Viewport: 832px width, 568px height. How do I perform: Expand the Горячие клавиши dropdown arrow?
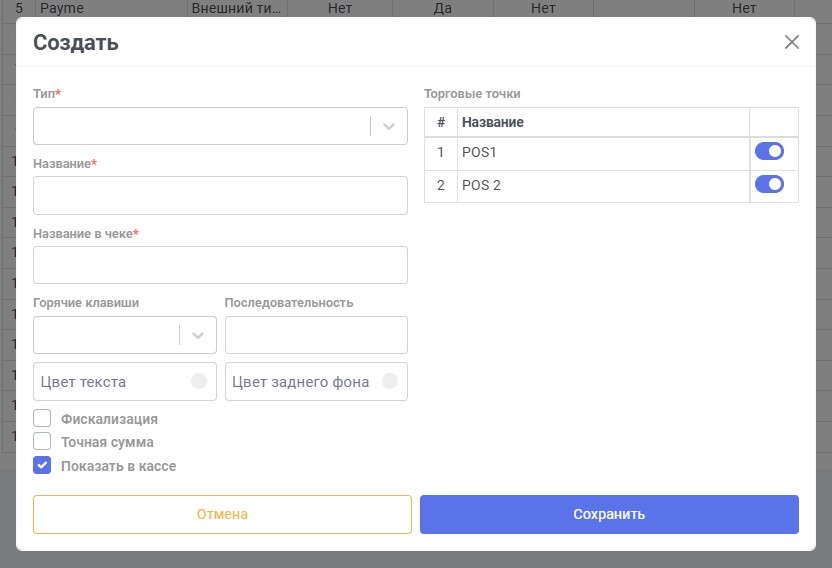(198, 335)
